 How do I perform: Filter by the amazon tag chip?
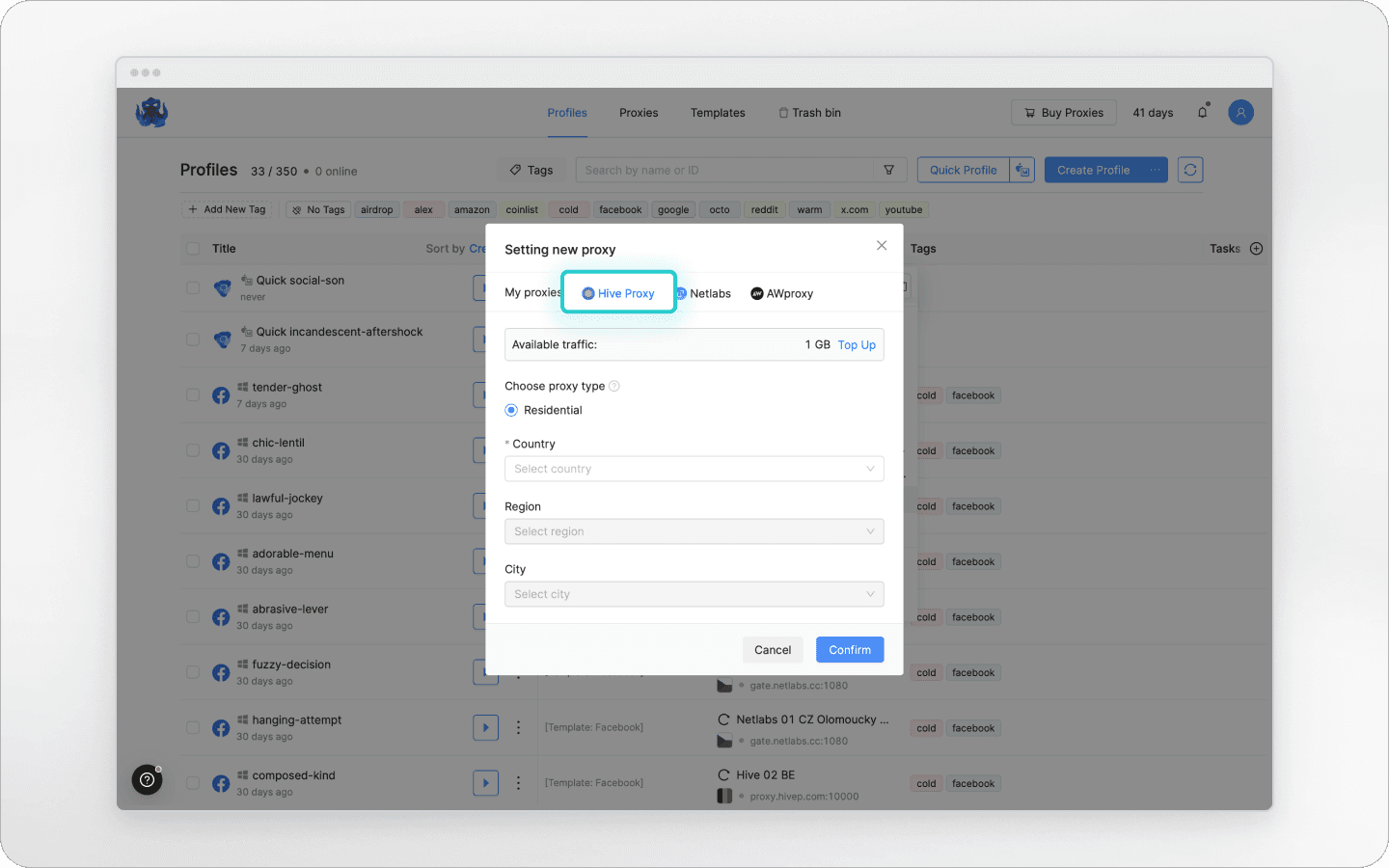point(472,209)
